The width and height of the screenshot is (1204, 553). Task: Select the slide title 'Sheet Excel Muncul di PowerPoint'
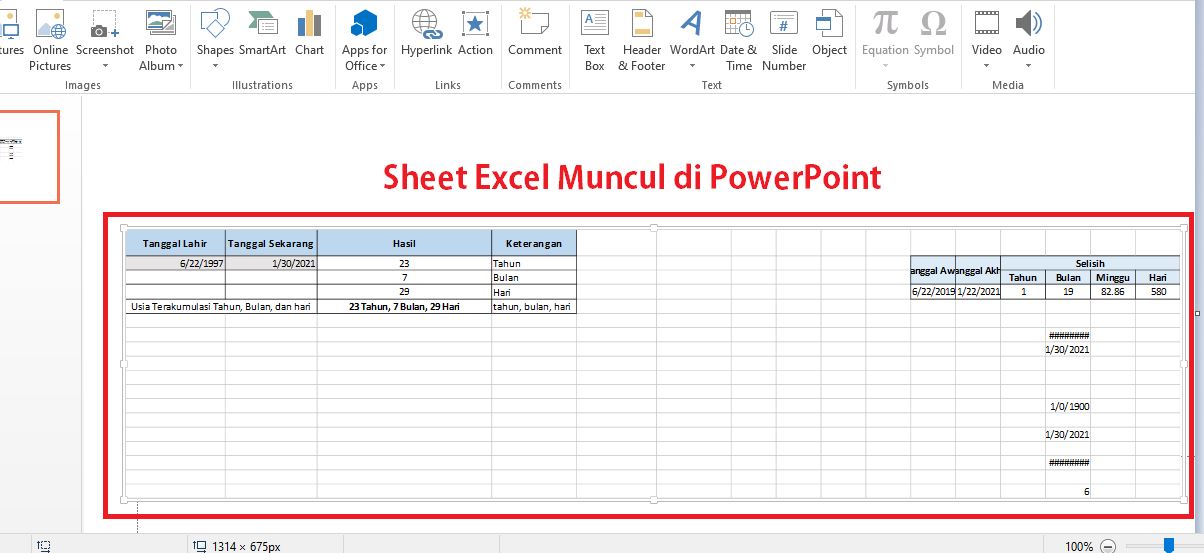click(632, 177)
